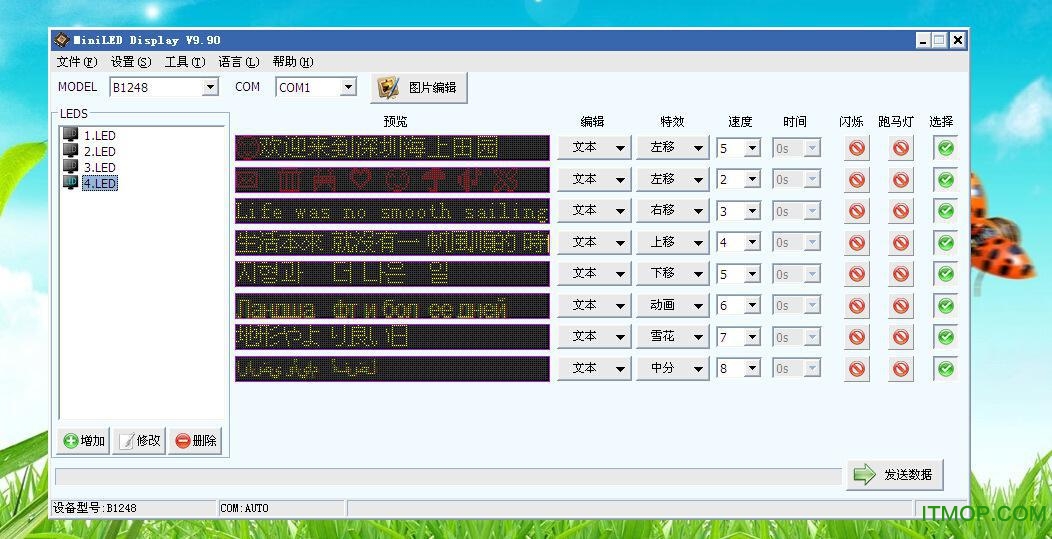The width and height of the screenshot is (1052, 539).
Task: Toggle flash icon in the 动画 row
Action: point(856,305)
